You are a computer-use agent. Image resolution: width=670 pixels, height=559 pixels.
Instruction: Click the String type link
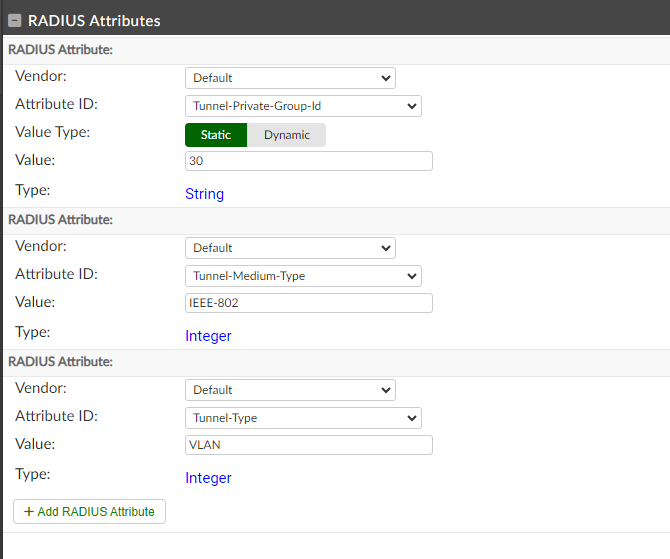pyautogui.click(x=205, y=194)
